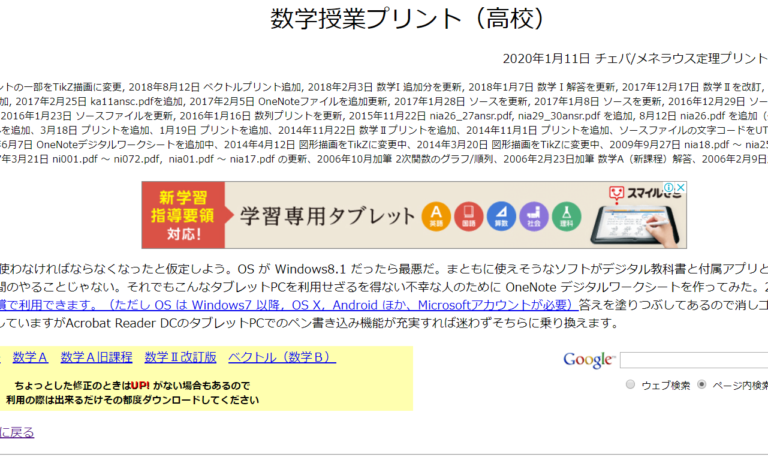Screen dimensions: 768x457
Task: Click the history entry 2017年2月5日 OneNoteファイルを追加更新
Action: [289, 102]
